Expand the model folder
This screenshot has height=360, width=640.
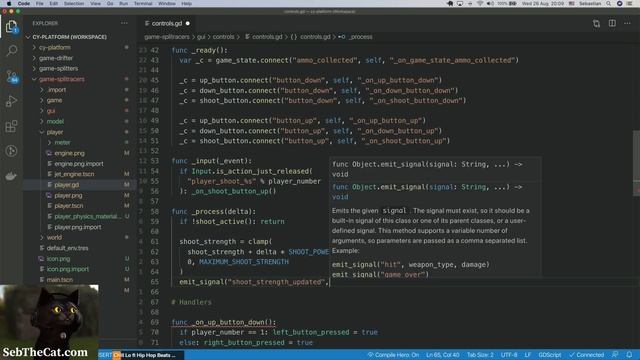pos(55,122)
